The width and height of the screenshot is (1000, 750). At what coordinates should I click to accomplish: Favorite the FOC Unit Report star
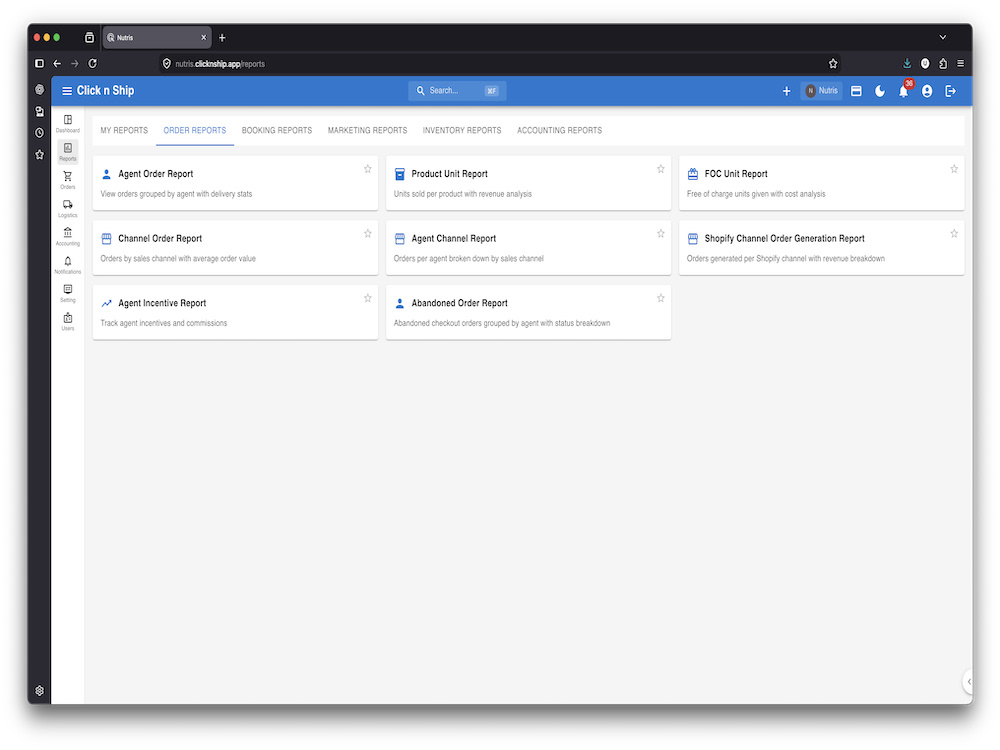[954, 169]
